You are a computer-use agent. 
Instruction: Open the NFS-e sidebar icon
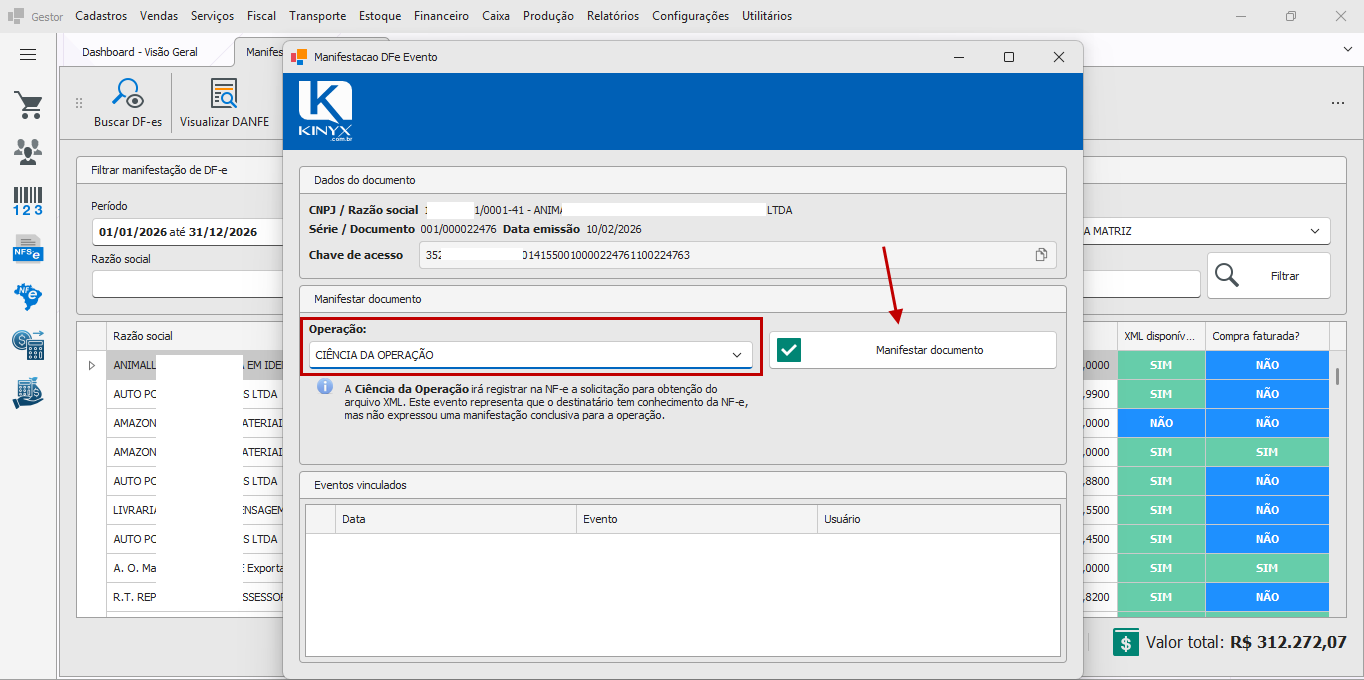pyautogui.click(x=28, y=248)
